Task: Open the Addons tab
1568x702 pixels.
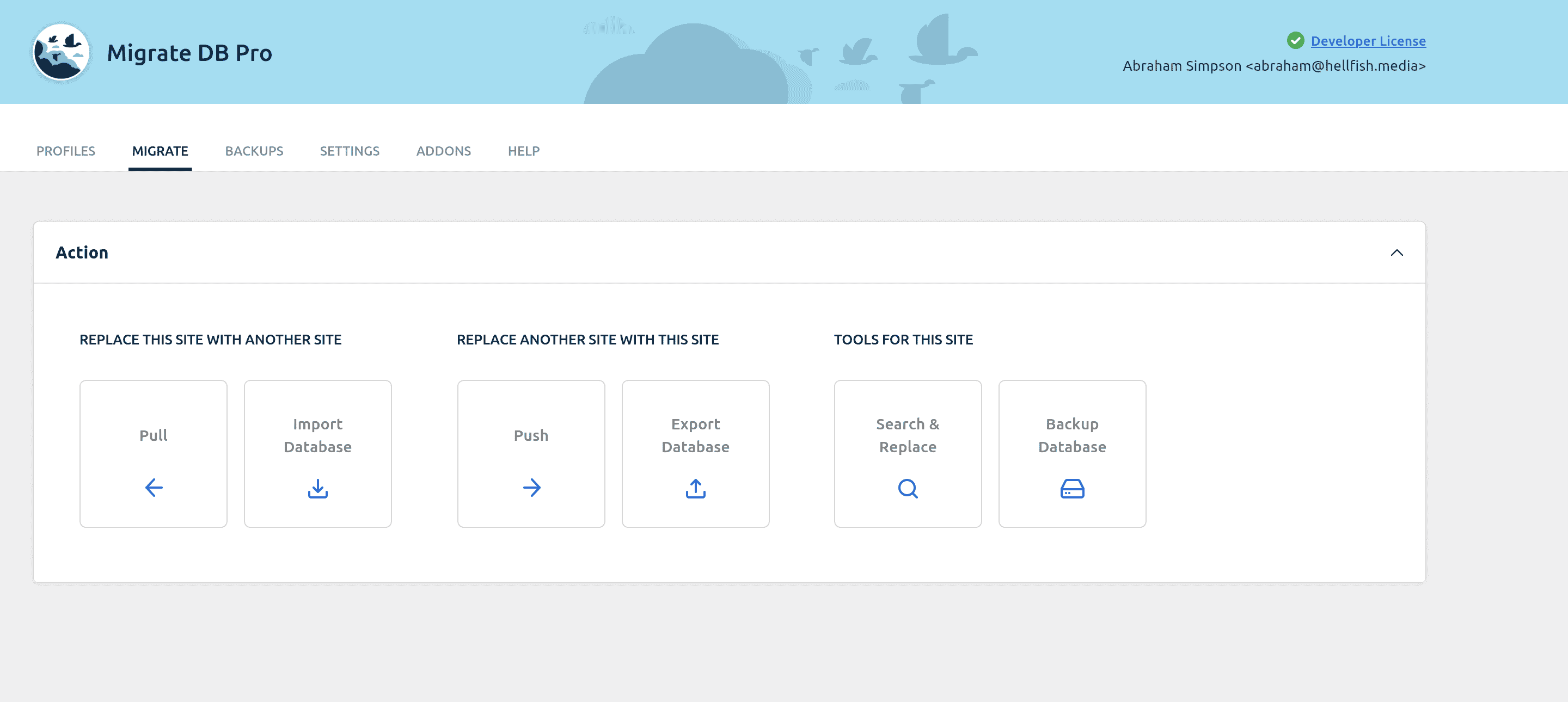Action: tap(443, 151)
